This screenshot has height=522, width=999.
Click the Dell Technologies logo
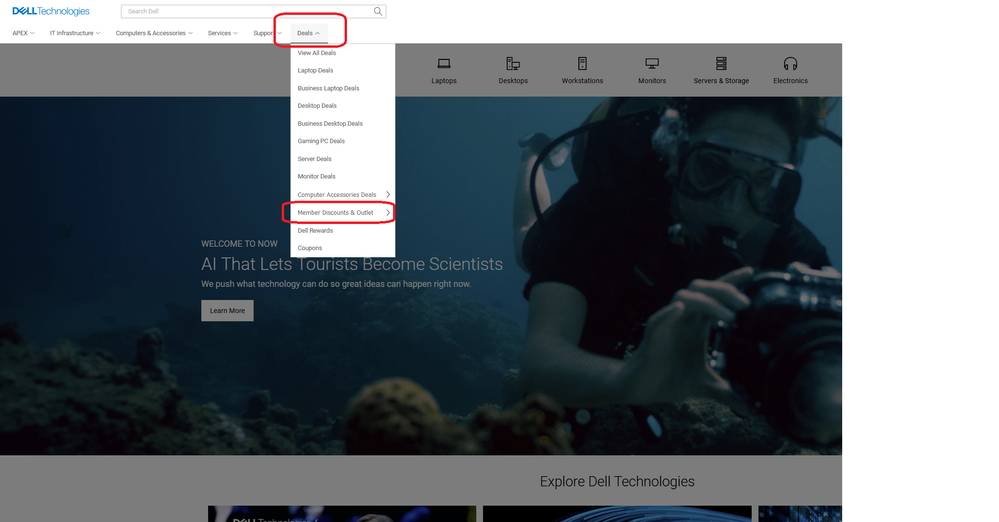coord(50,12)
